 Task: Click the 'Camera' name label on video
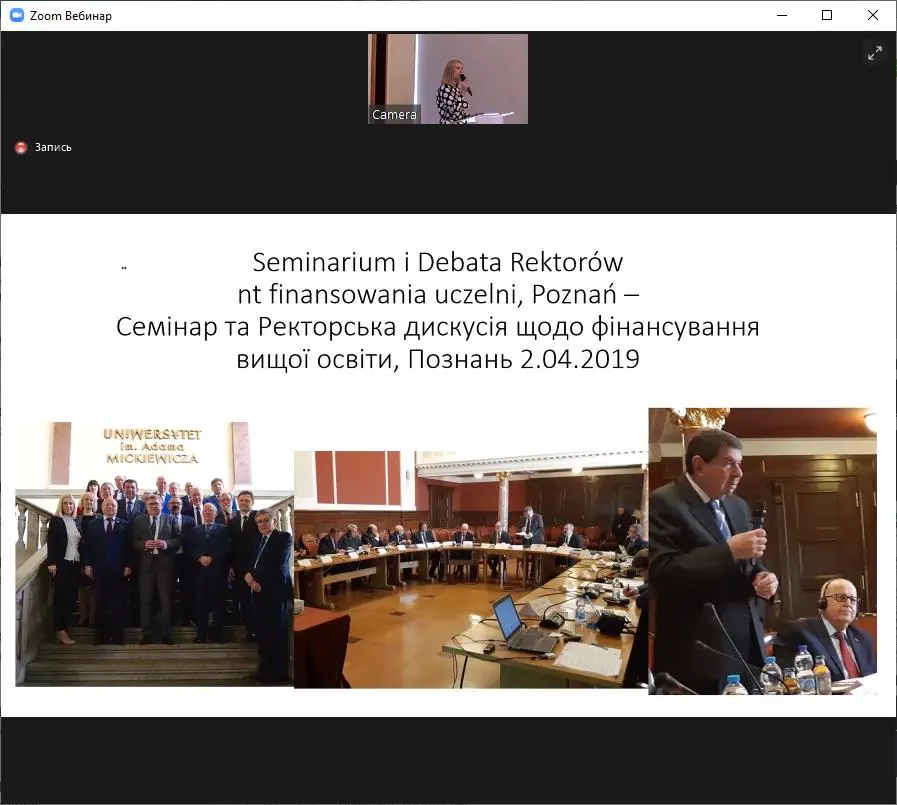click(x=394, y=114)
